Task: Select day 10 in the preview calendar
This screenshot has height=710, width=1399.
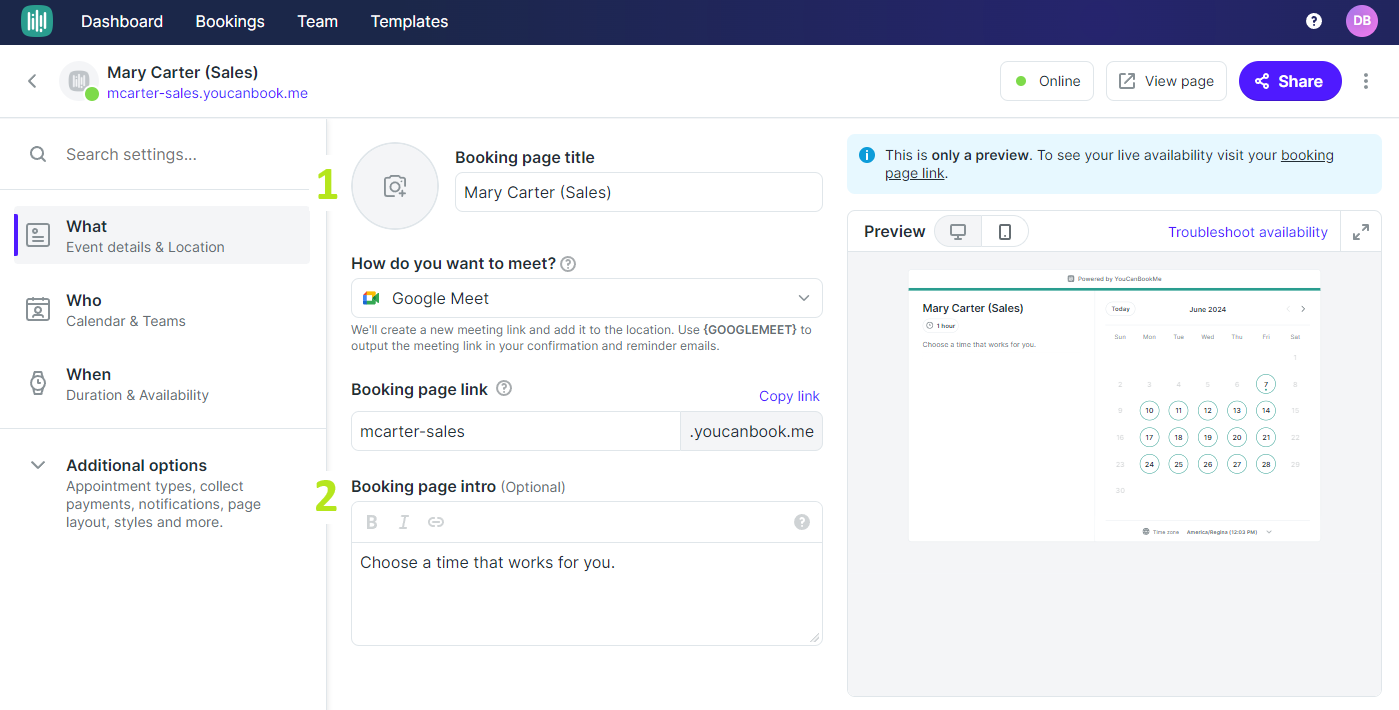Action: (1150, 410)
